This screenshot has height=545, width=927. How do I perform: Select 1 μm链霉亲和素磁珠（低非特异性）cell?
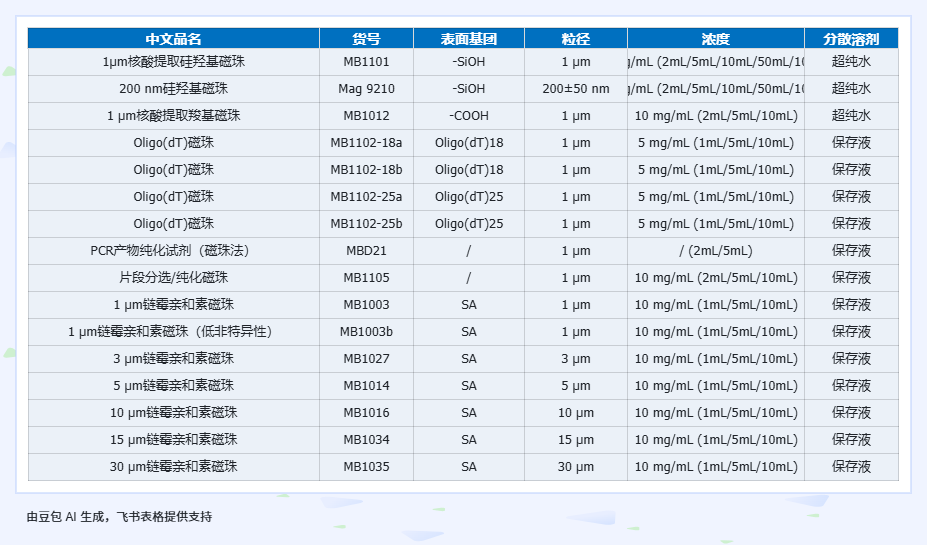173,332
